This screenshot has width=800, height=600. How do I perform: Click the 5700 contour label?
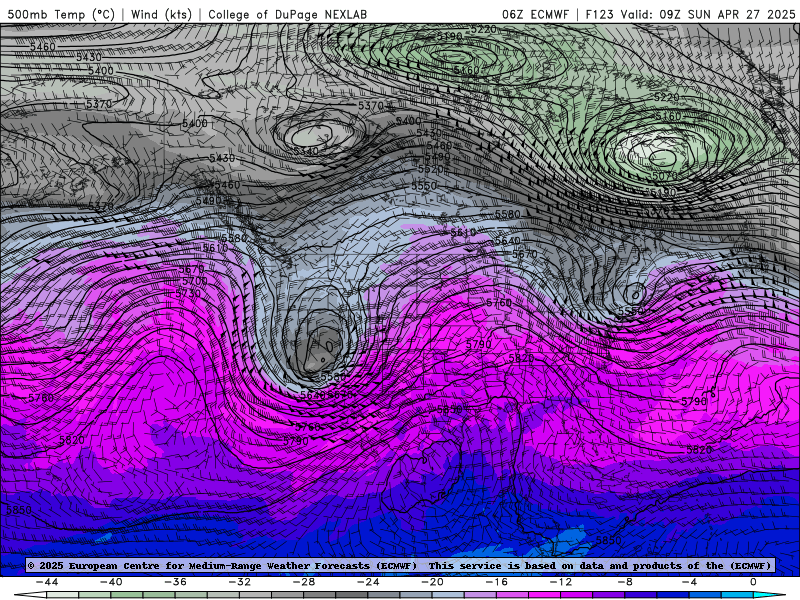point(194,281)
